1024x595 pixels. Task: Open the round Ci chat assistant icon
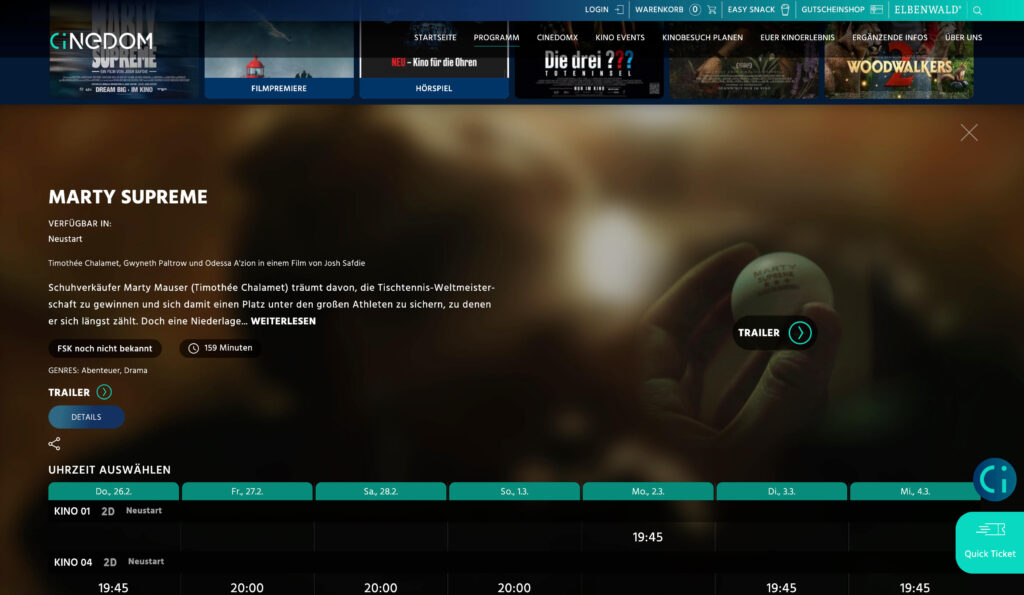tap(994, 480)
